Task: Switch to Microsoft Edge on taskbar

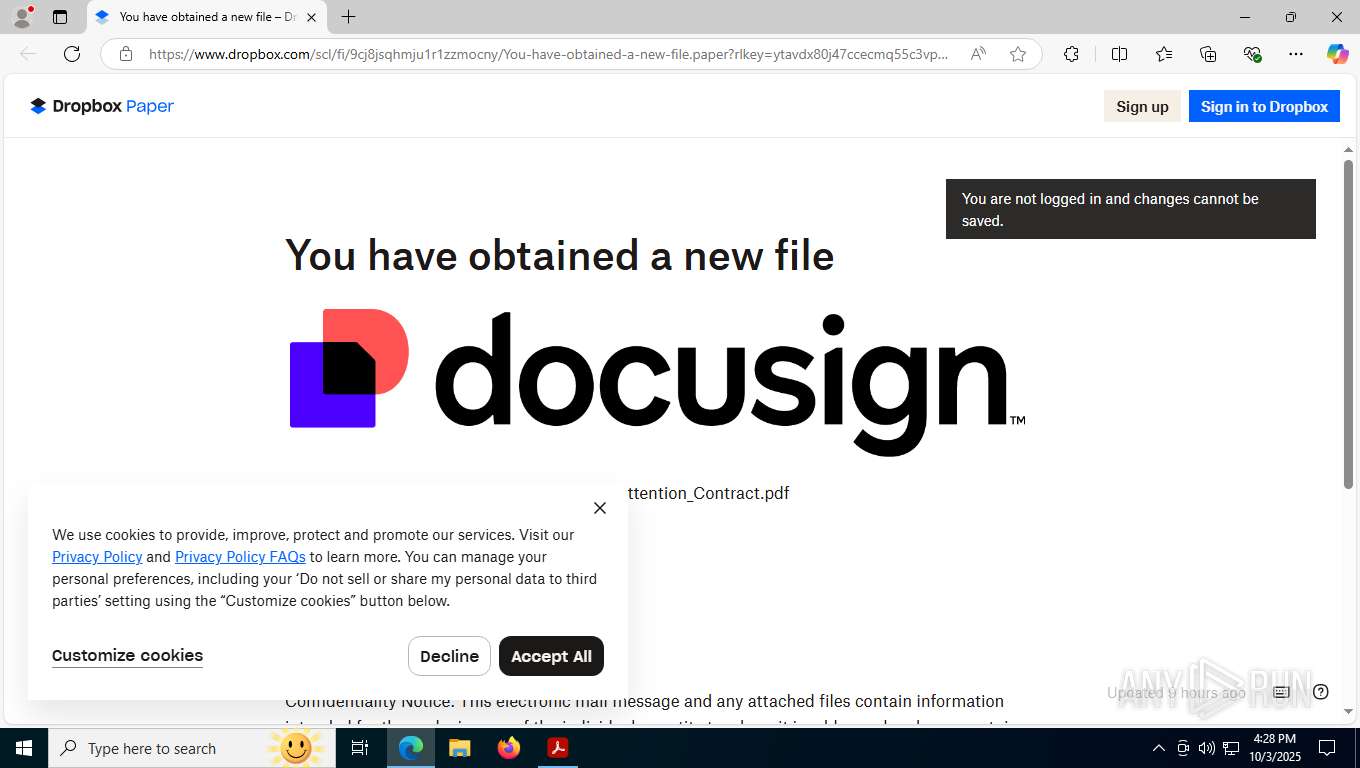Action: 411,748
